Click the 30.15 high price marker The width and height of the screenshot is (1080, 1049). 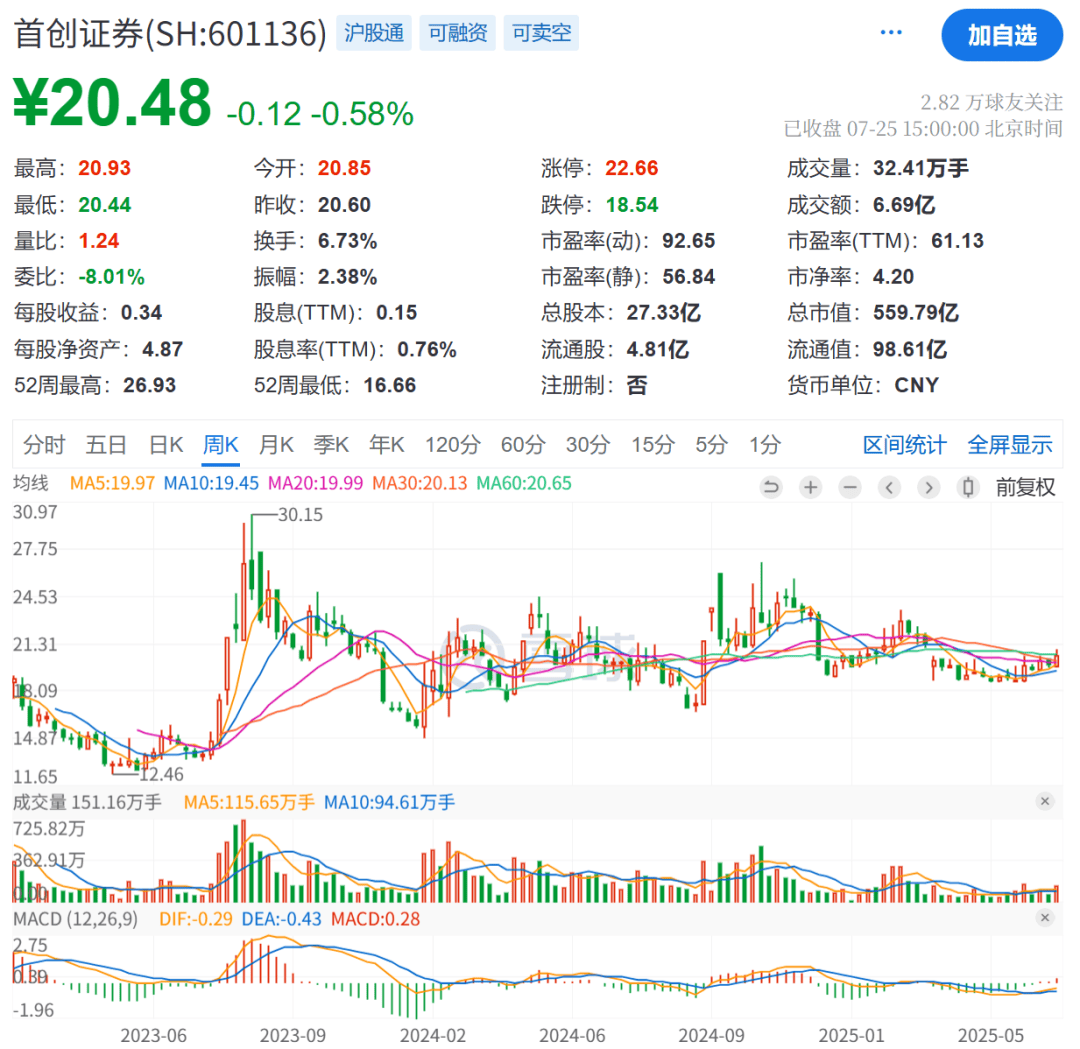pyautogui.click(x=300, y=515)
